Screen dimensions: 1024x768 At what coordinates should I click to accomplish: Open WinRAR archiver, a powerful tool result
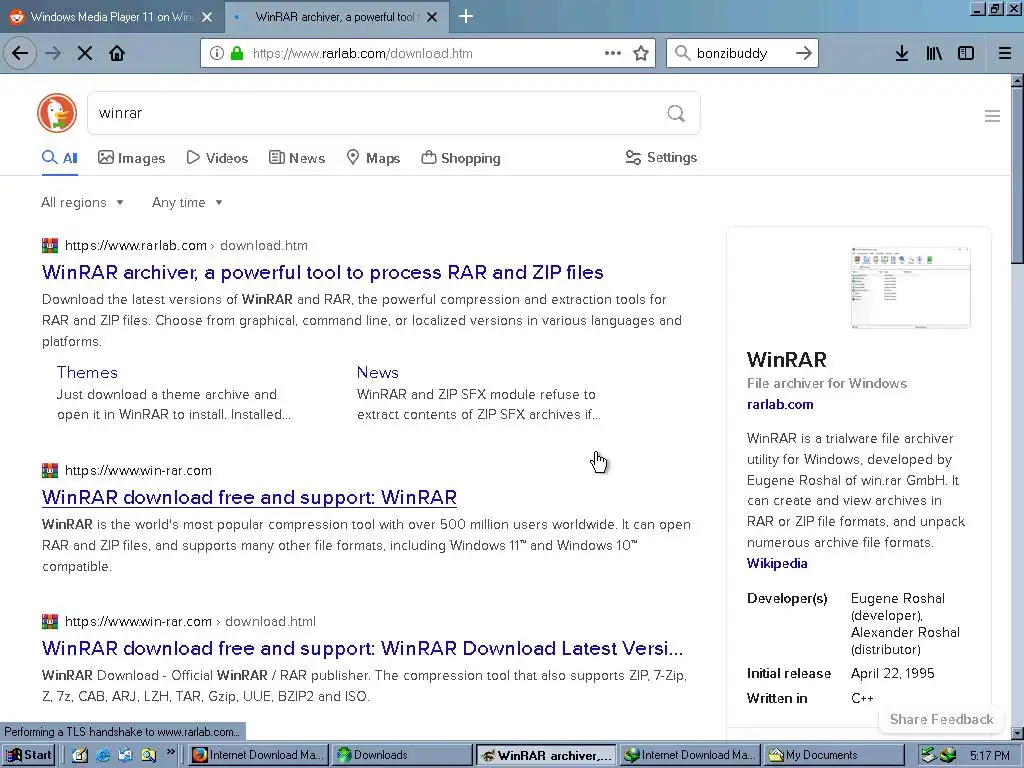click(323, 272)
